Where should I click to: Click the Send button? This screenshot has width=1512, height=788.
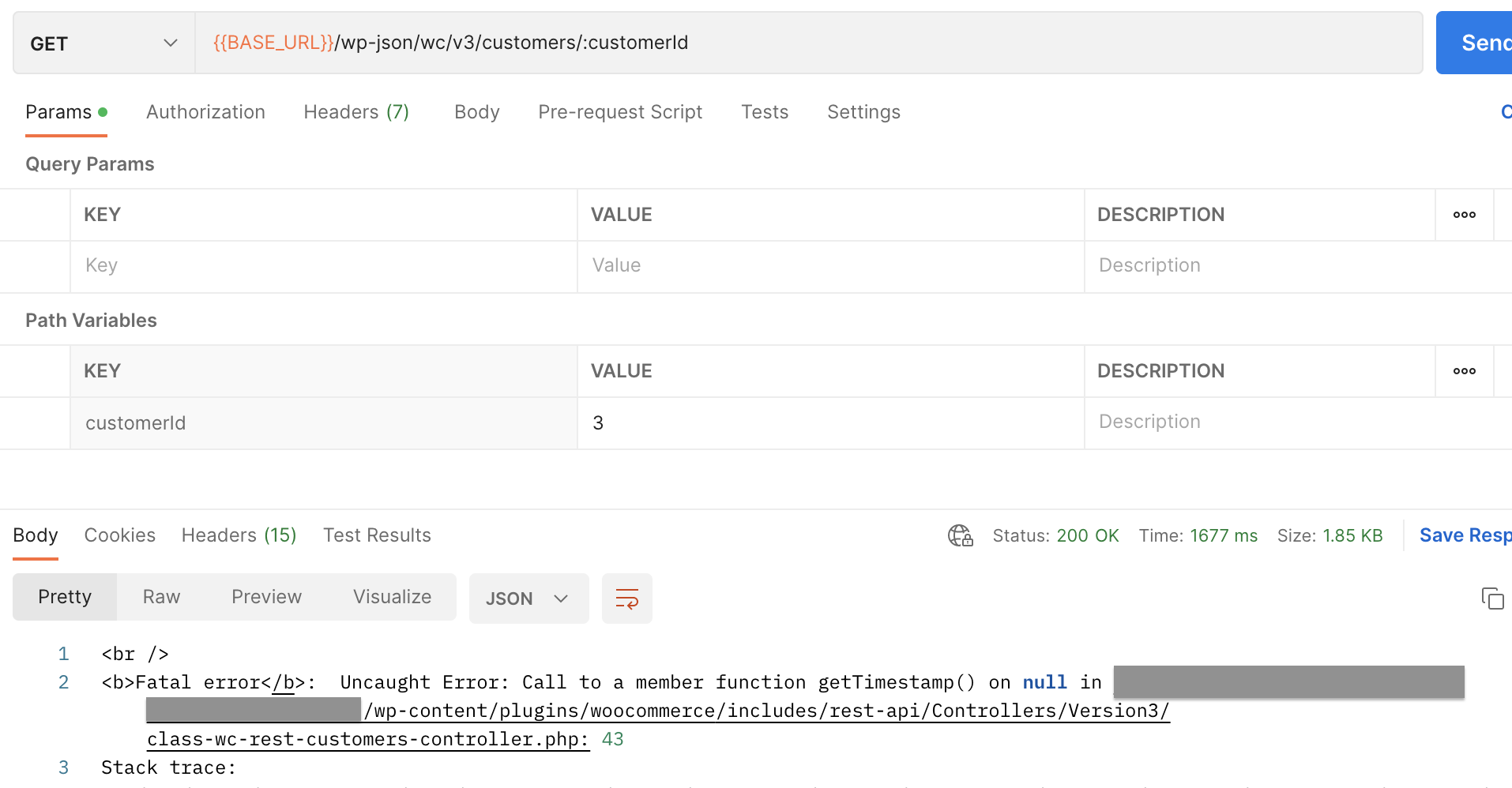tap(1474, 43)
